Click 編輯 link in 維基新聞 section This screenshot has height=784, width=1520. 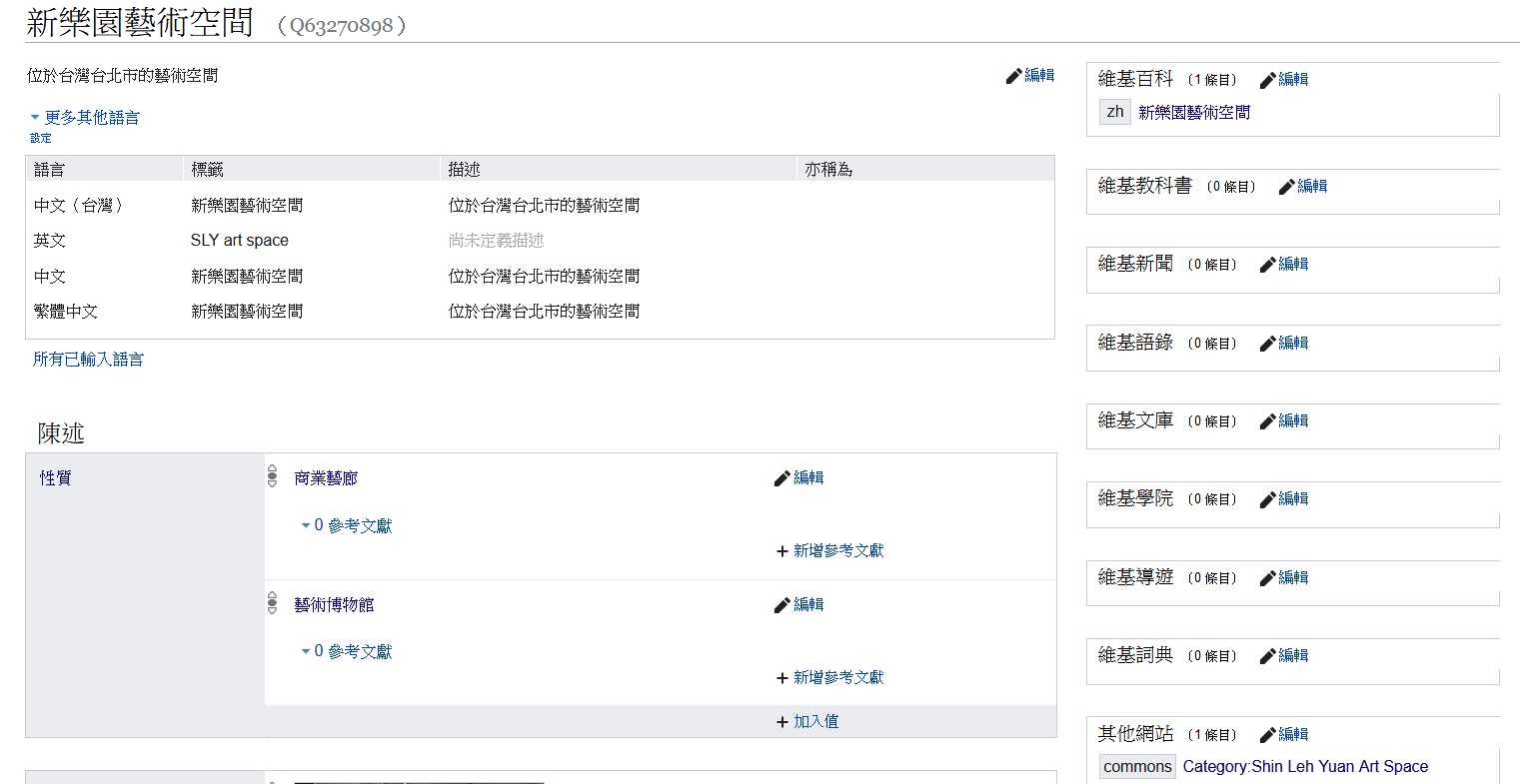1293,265
